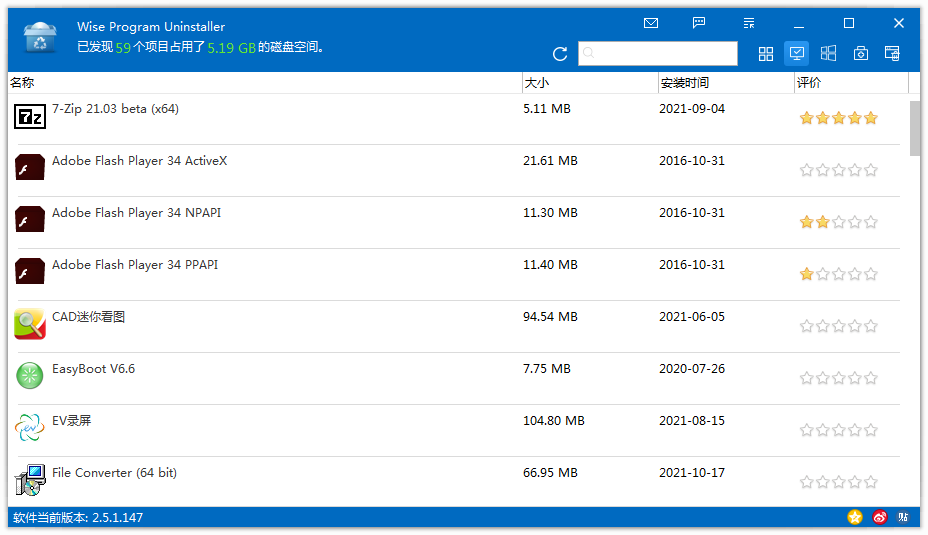Click the refresh list icon

pos(560,54)
